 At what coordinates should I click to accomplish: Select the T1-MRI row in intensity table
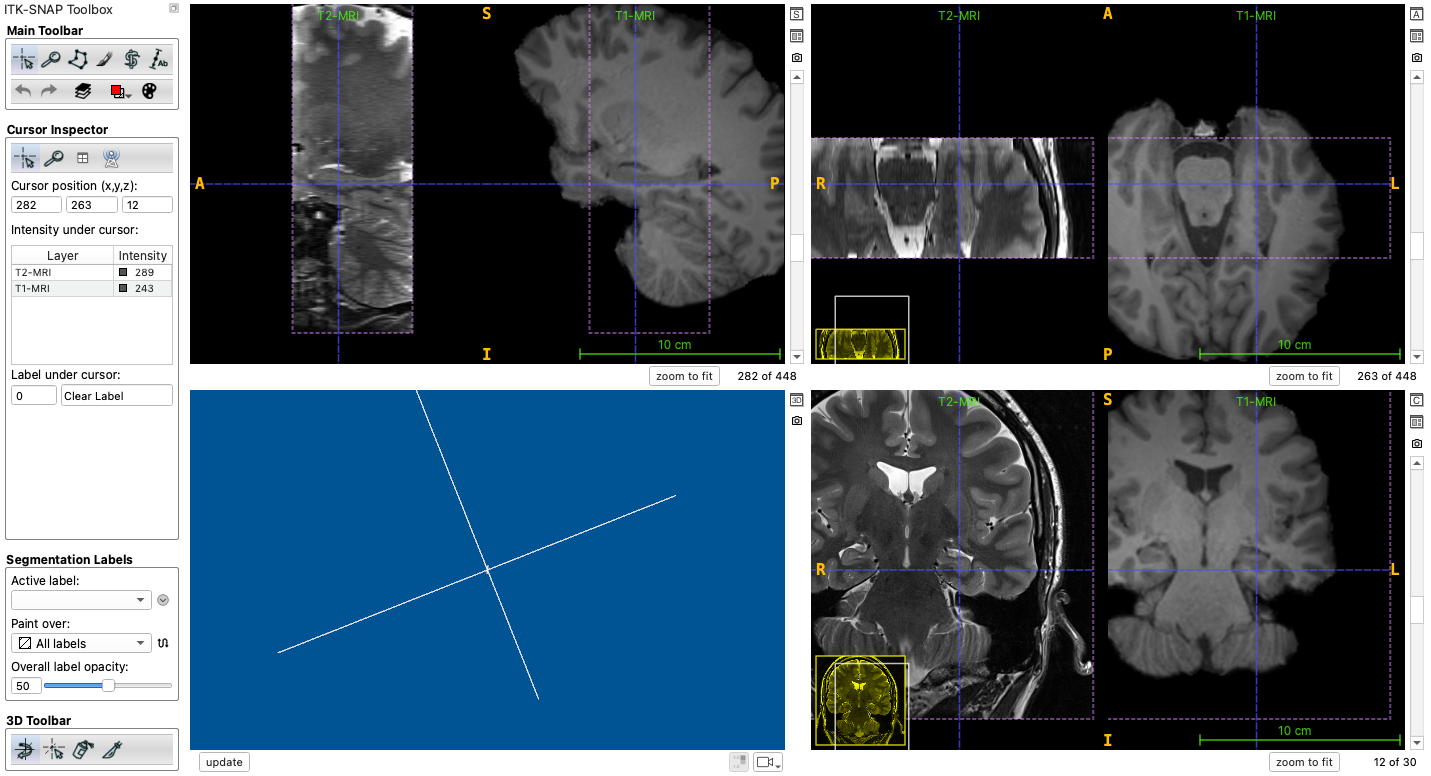pyautogui.click(x=91, y=288)
